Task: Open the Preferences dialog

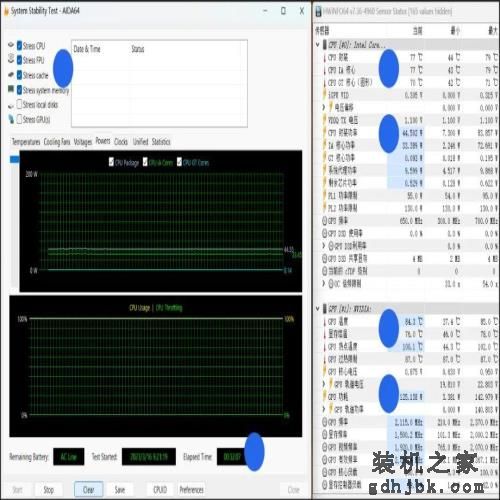Action: (192, 490)
